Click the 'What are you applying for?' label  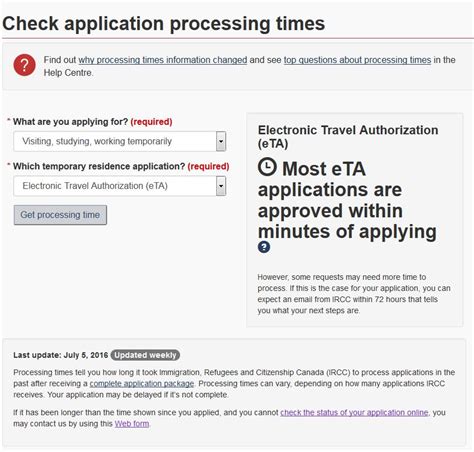click(x=70, y=122)
